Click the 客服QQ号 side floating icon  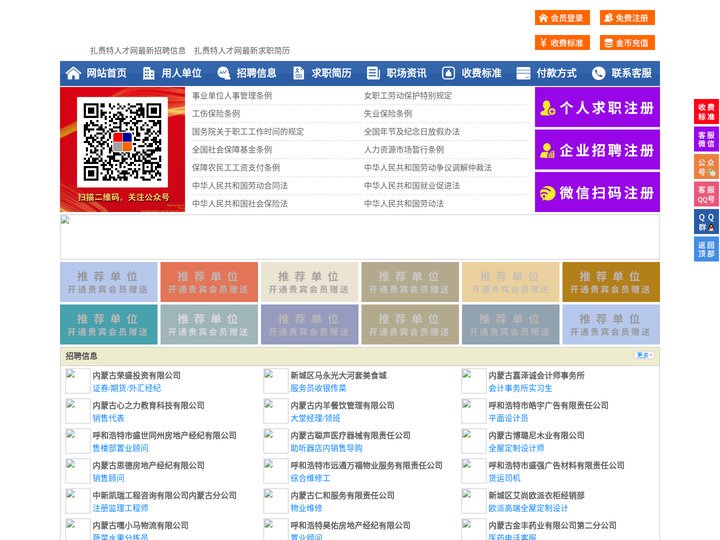pyautogui.click(x=706, y=194)
